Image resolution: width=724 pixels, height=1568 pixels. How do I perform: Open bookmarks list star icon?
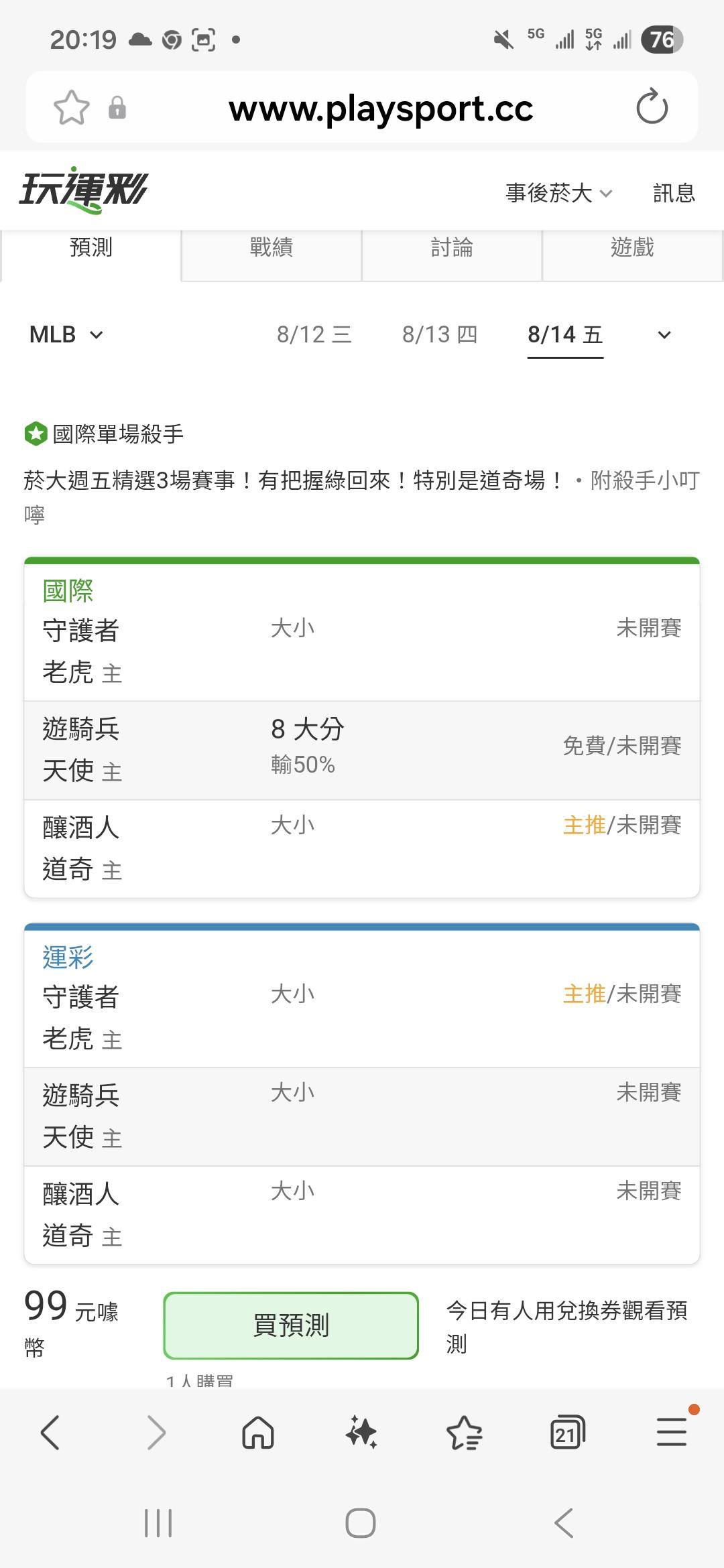click(465, 1433)
